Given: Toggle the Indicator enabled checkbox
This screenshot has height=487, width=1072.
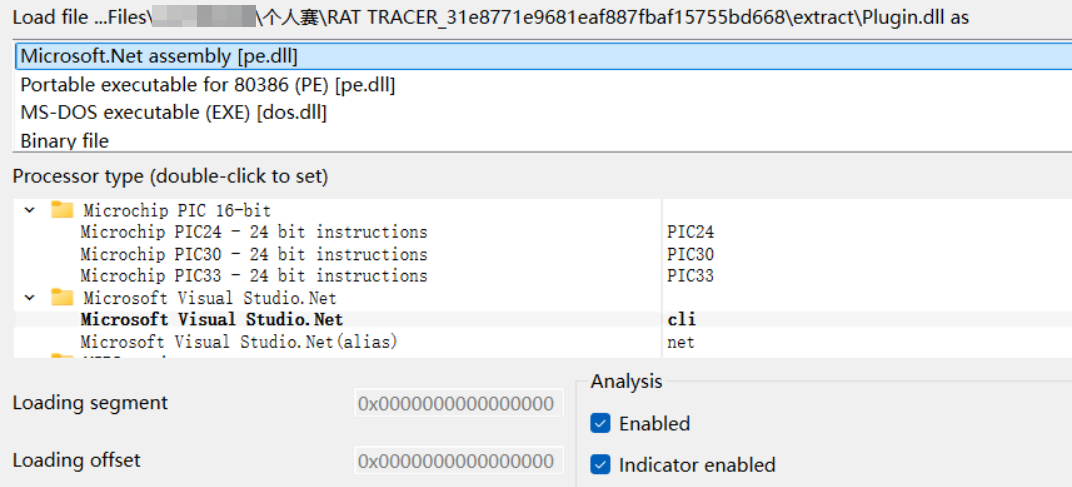Looking at the screenshot, I should tap(600, 464).
